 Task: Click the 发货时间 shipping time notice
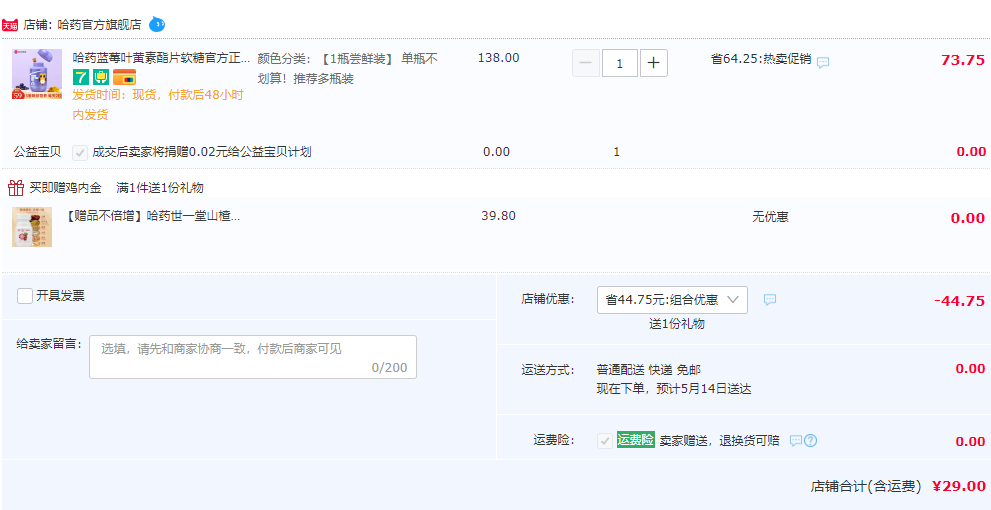coord(158,105)
